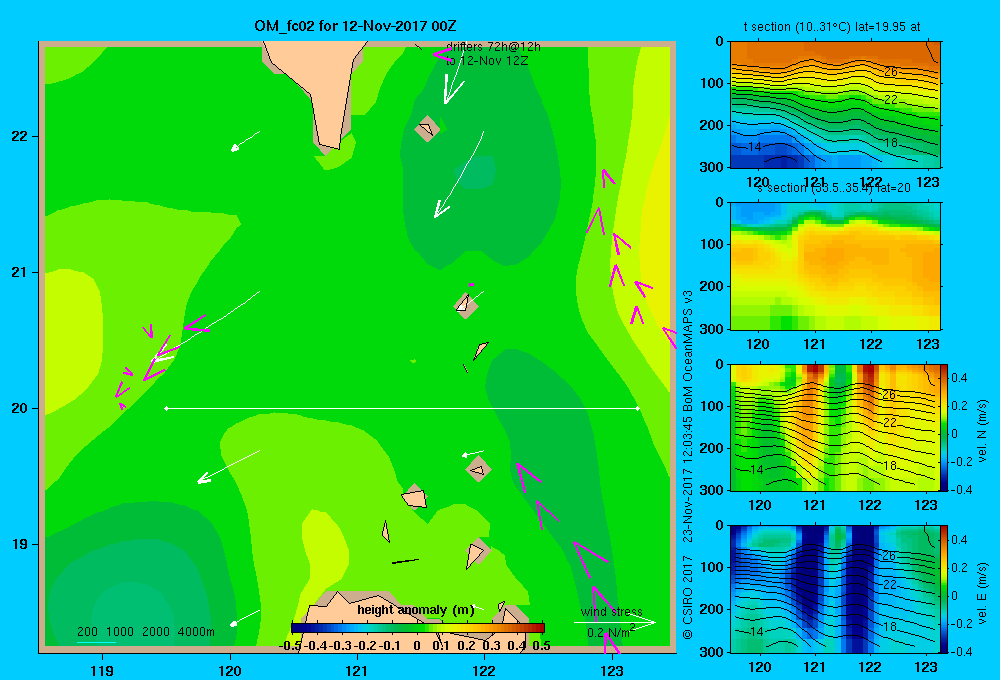Click the white wind arrow near 22°N 120°E
The image size is (1000, 680).
tap(246, 141)
